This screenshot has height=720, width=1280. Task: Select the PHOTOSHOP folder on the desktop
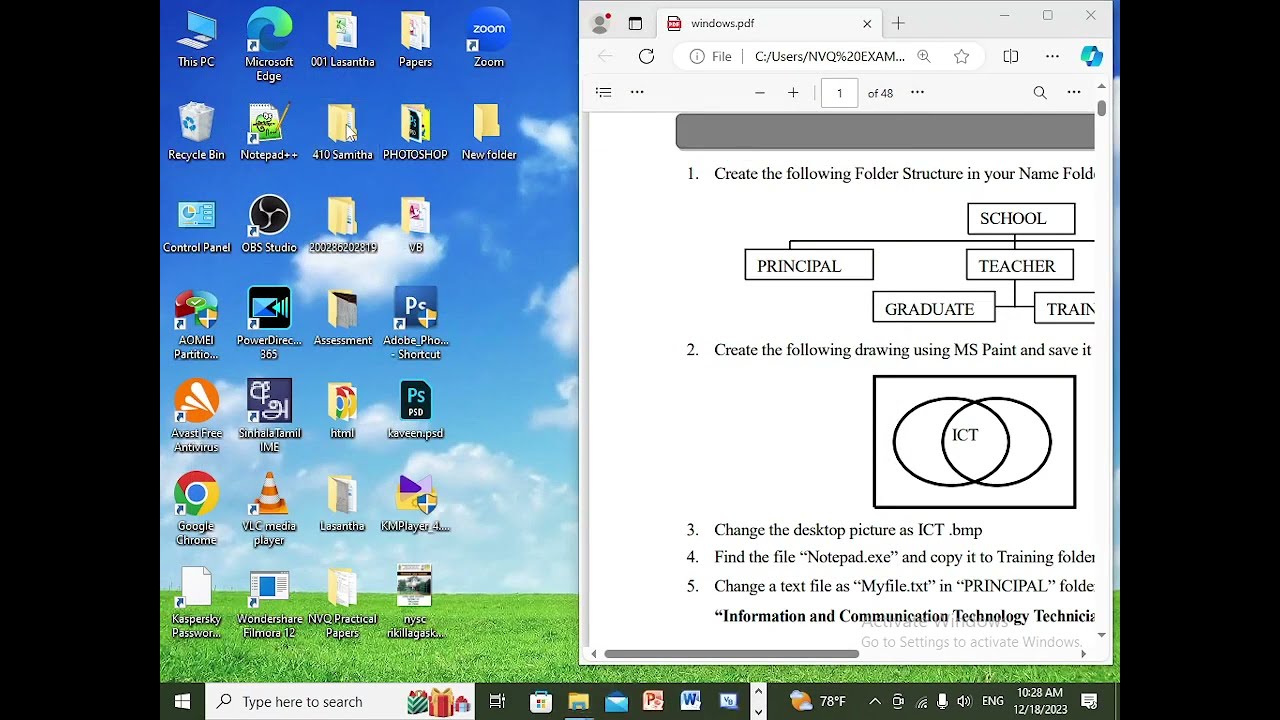click(x=415, y=132)
